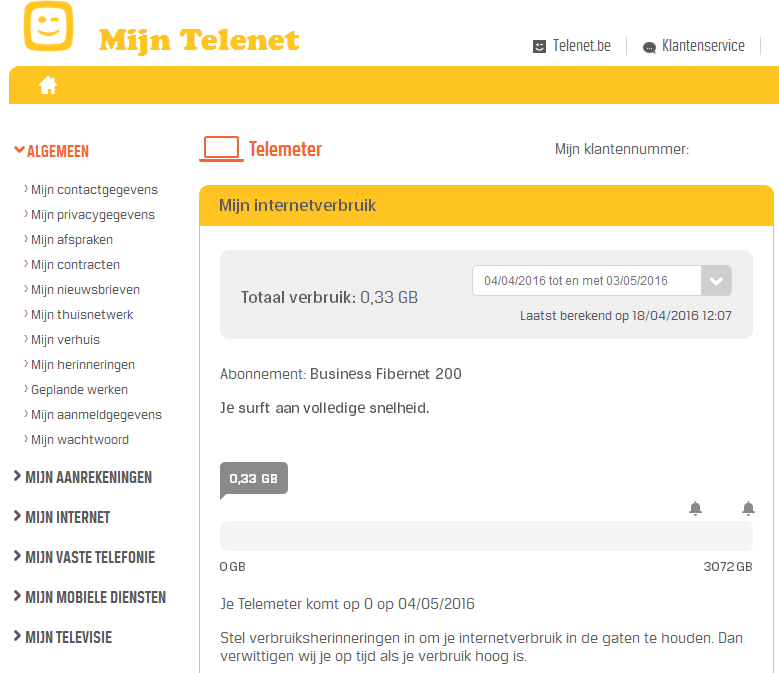Viewport: 779px width, 673px height.
Task: Click the rightmost bell reminder icon
Action: tap(748, 509)
